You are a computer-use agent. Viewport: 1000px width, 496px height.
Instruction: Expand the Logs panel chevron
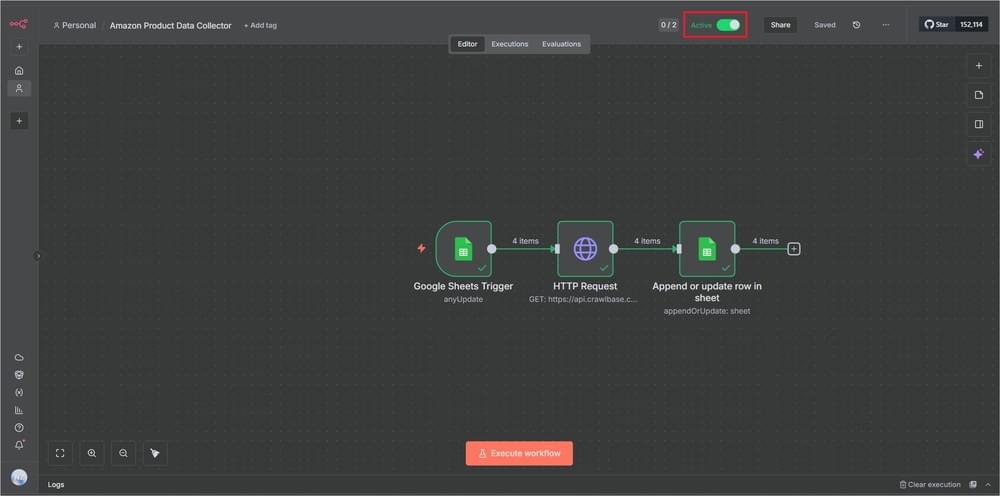tap(988, 485)
